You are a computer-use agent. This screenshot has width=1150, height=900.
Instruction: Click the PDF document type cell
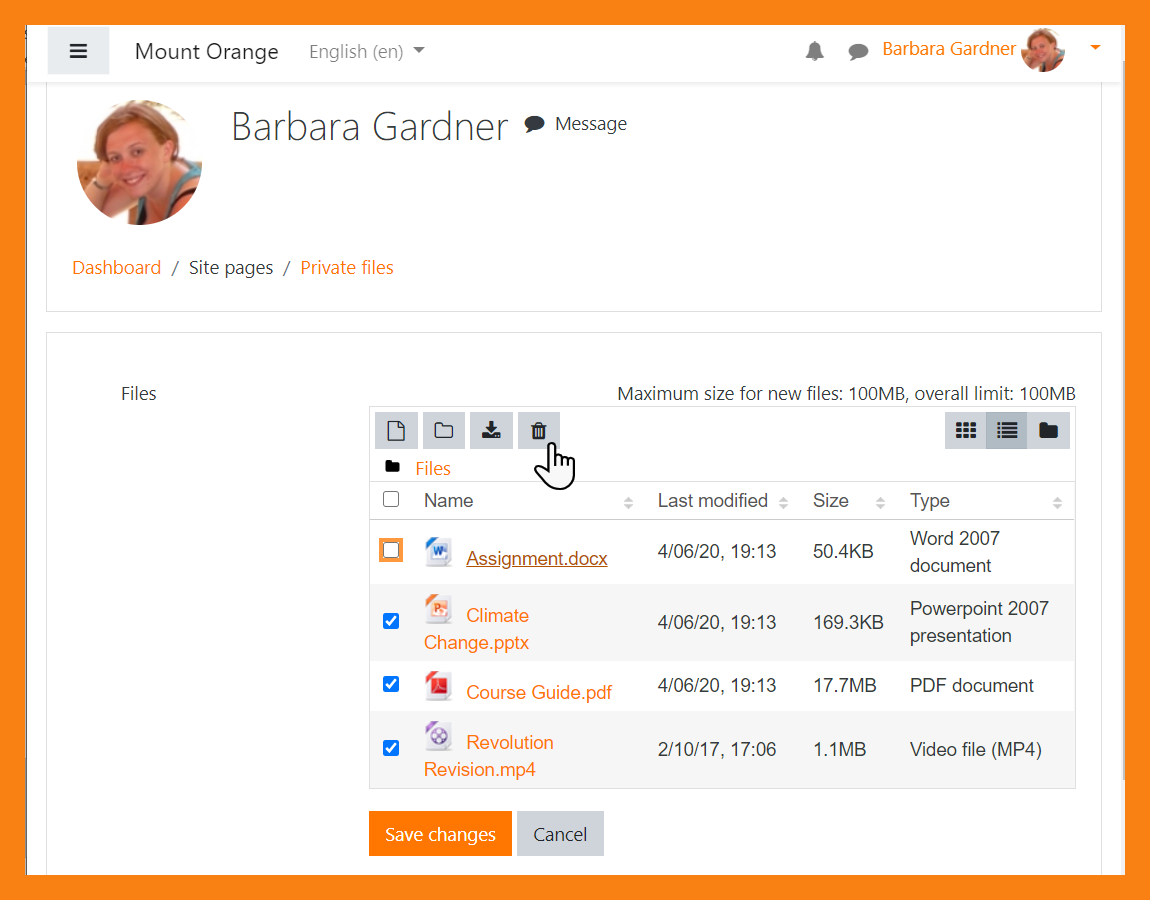(x=972, y=686)
